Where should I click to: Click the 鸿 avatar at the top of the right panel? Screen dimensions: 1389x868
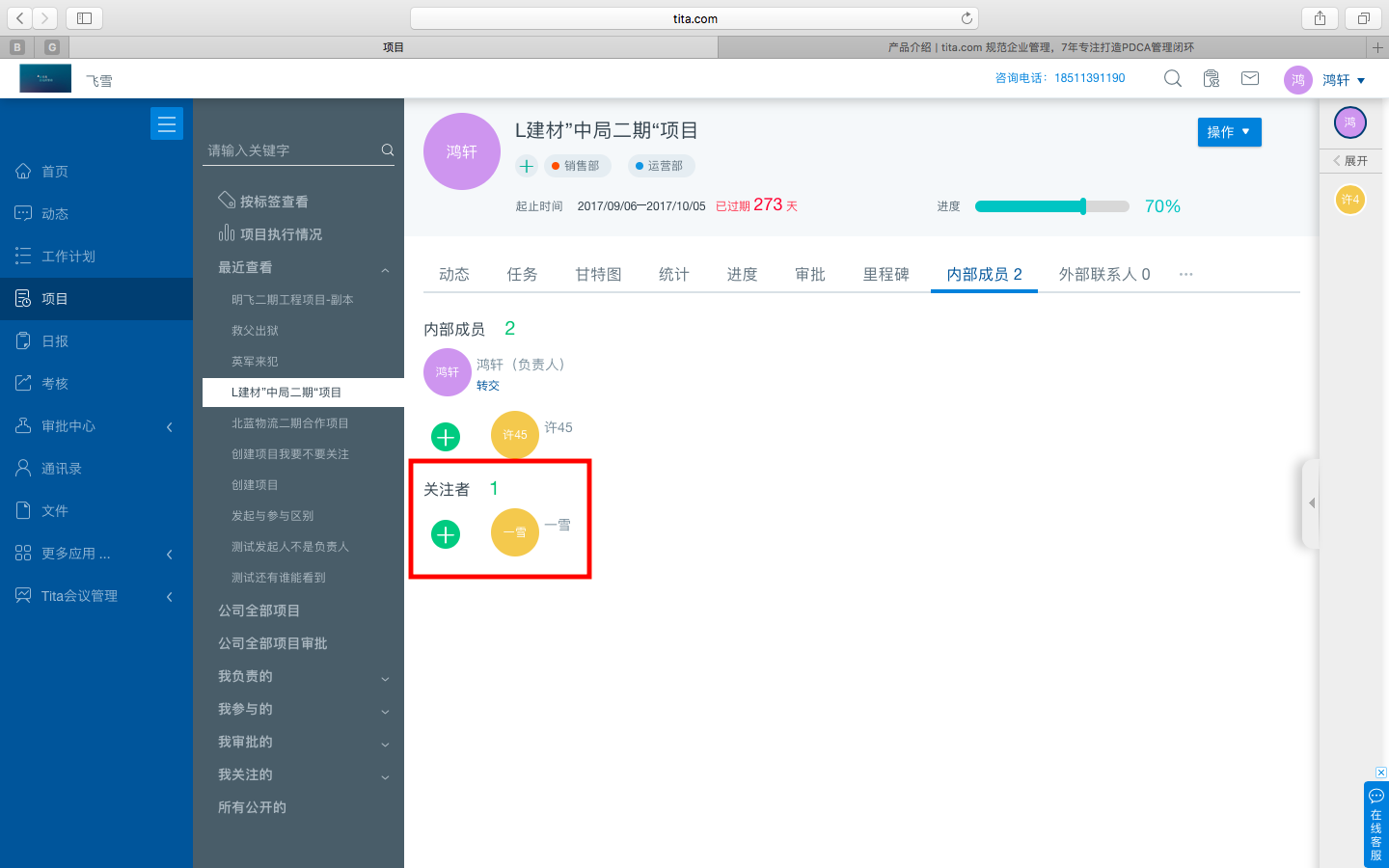coord(1350,122)
